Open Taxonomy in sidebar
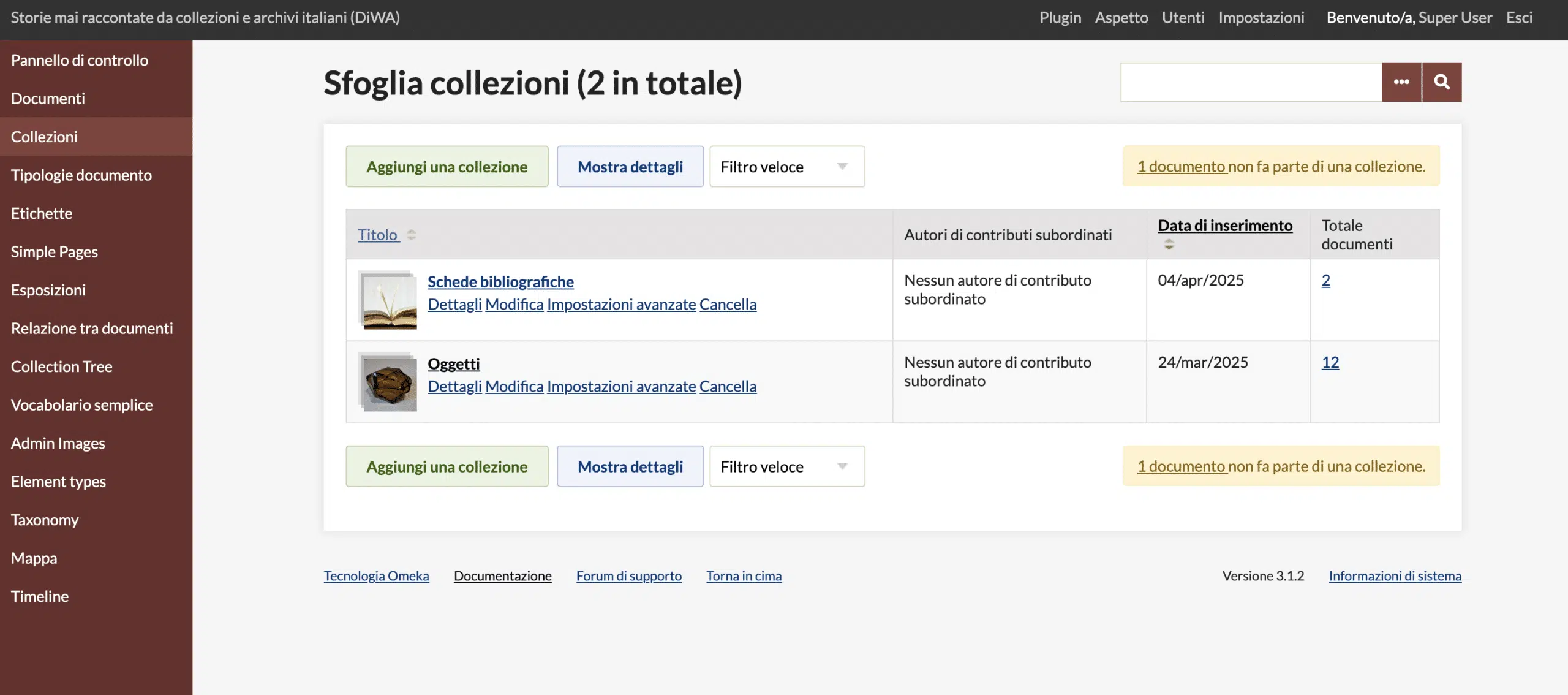The width and height of the screenshot is (1568, 695). click(x=96, y=520)
